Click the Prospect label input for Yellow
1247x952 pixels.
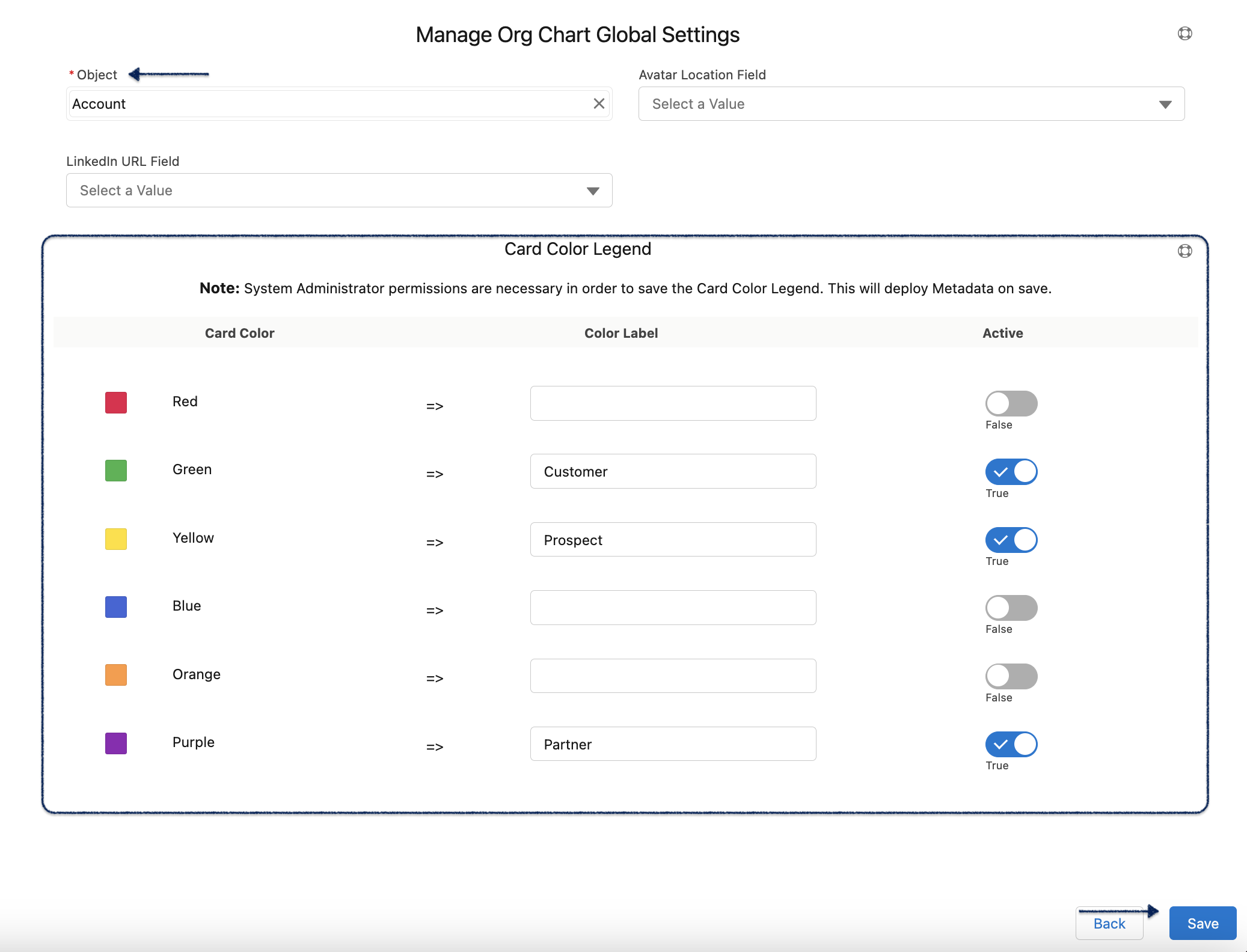673,540
